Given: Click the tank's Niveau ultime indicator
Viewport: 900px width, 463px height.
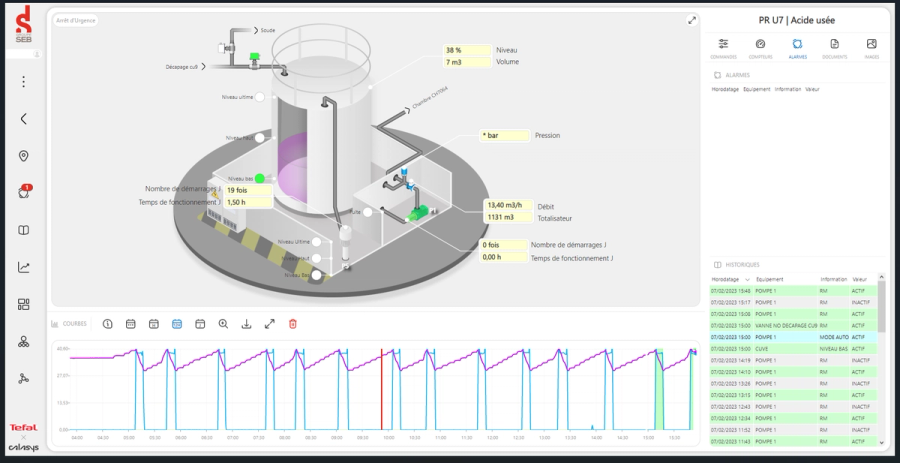Looking at the screenshot, I should point(259,97).
